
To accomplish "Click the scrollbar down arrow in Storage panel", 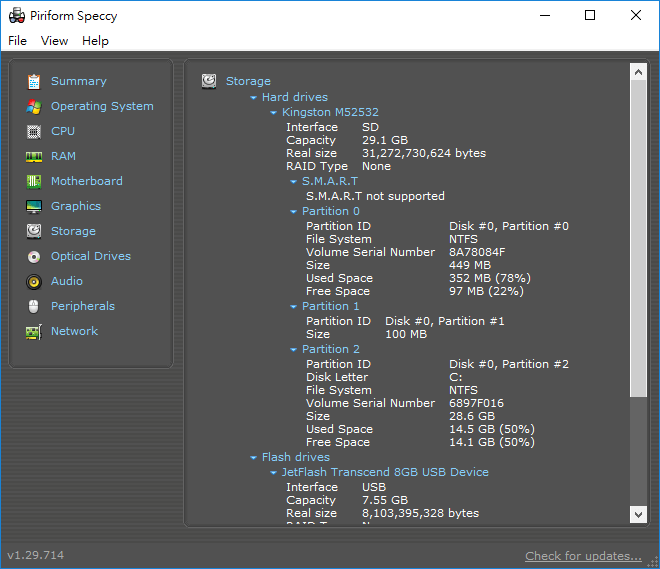I will coord(639,514).
